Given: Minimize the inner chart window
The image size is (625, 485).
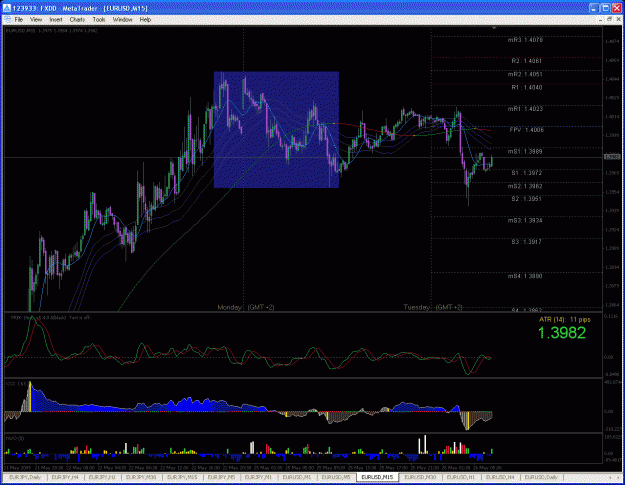Looking at the screenshot, I should coord(601,20).
